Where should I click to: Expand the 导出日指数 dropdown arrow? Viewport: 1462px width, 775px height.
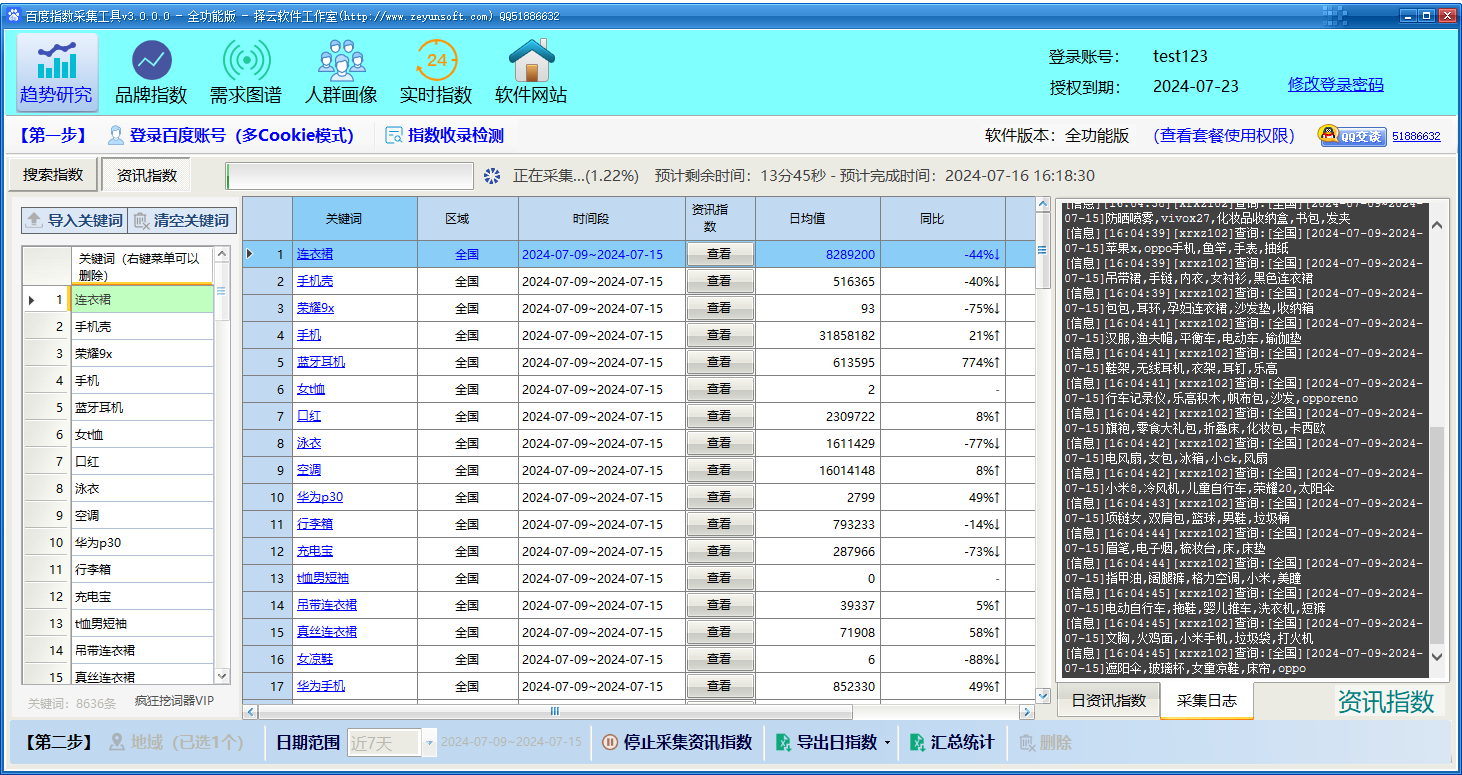pos(888,743)
